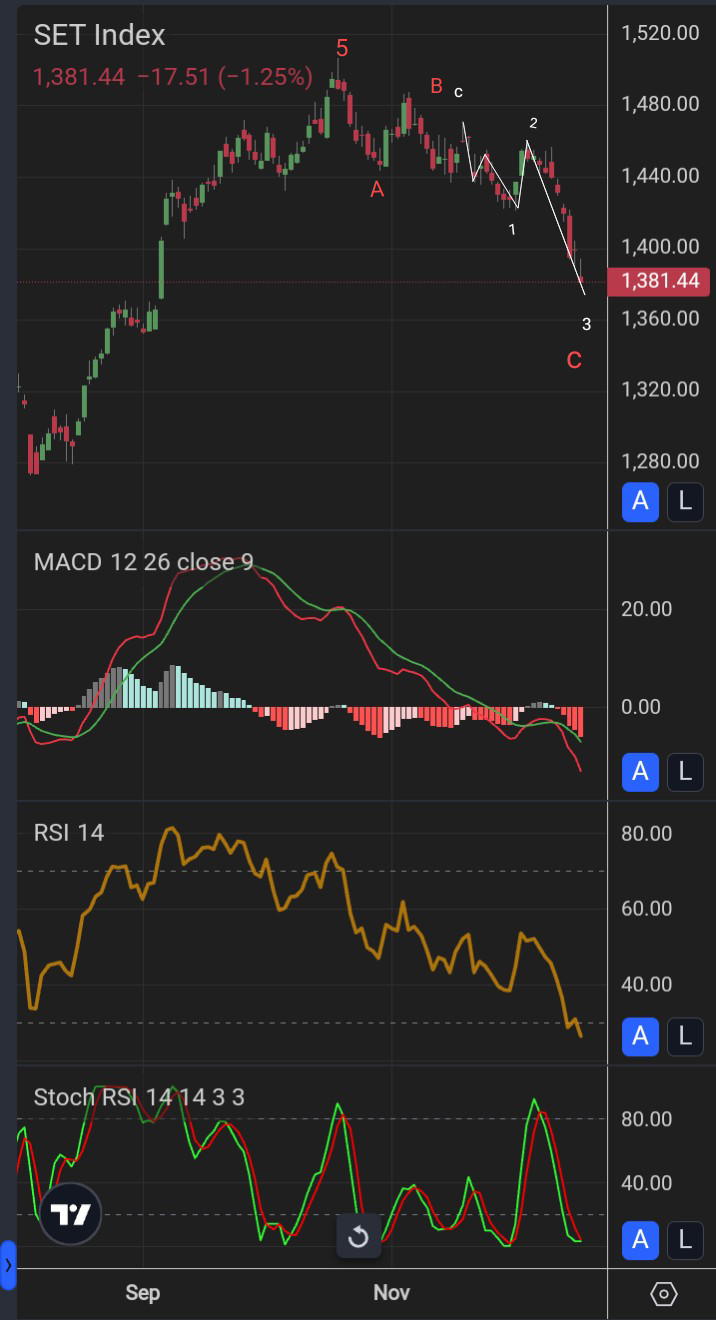Toggle log scale in the RSI pane

[685, 1036]
